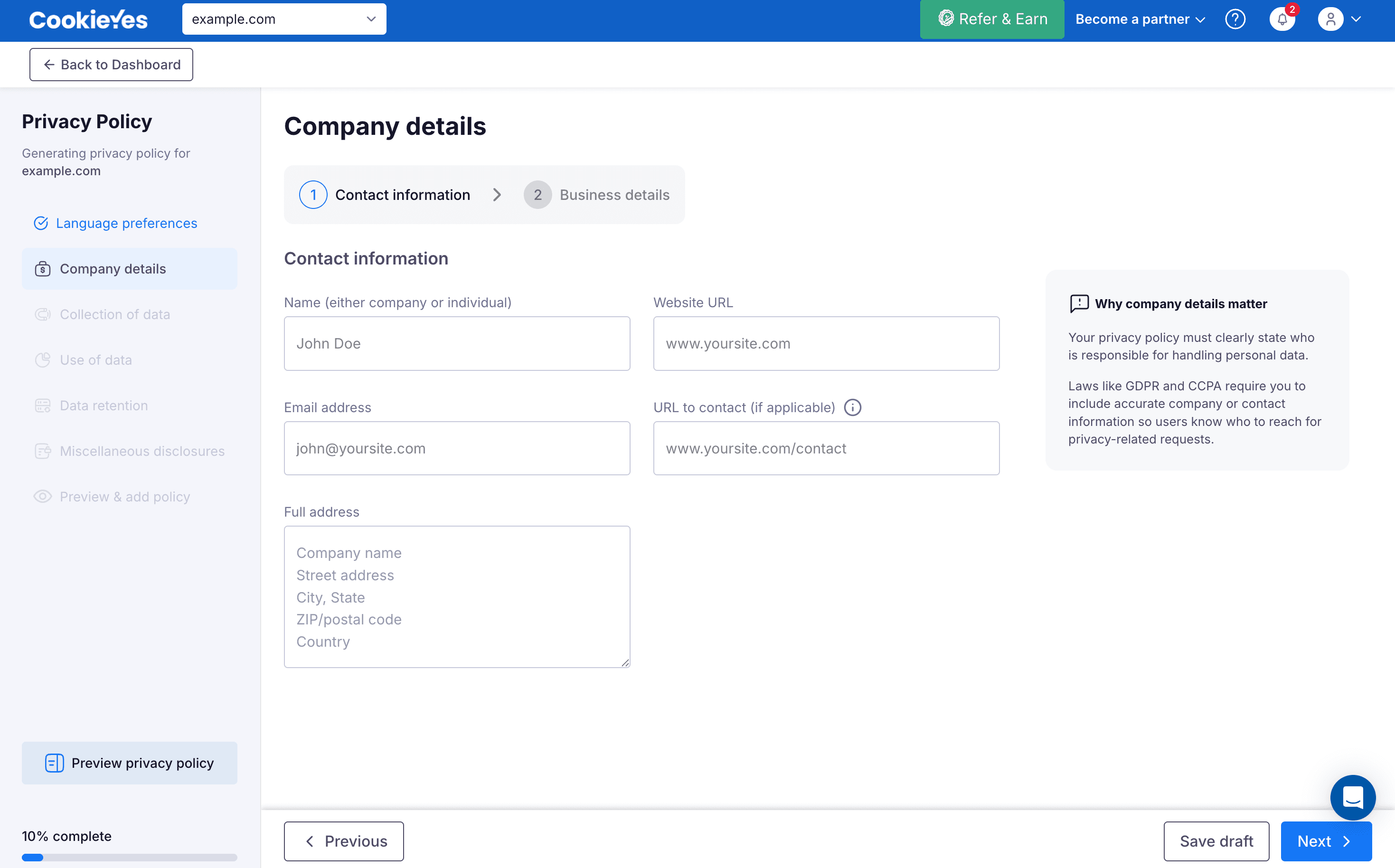This screenshot has height=868, width=1395.
Task: Click the Preview privacy policy panel icon
Action: point(55,763)
